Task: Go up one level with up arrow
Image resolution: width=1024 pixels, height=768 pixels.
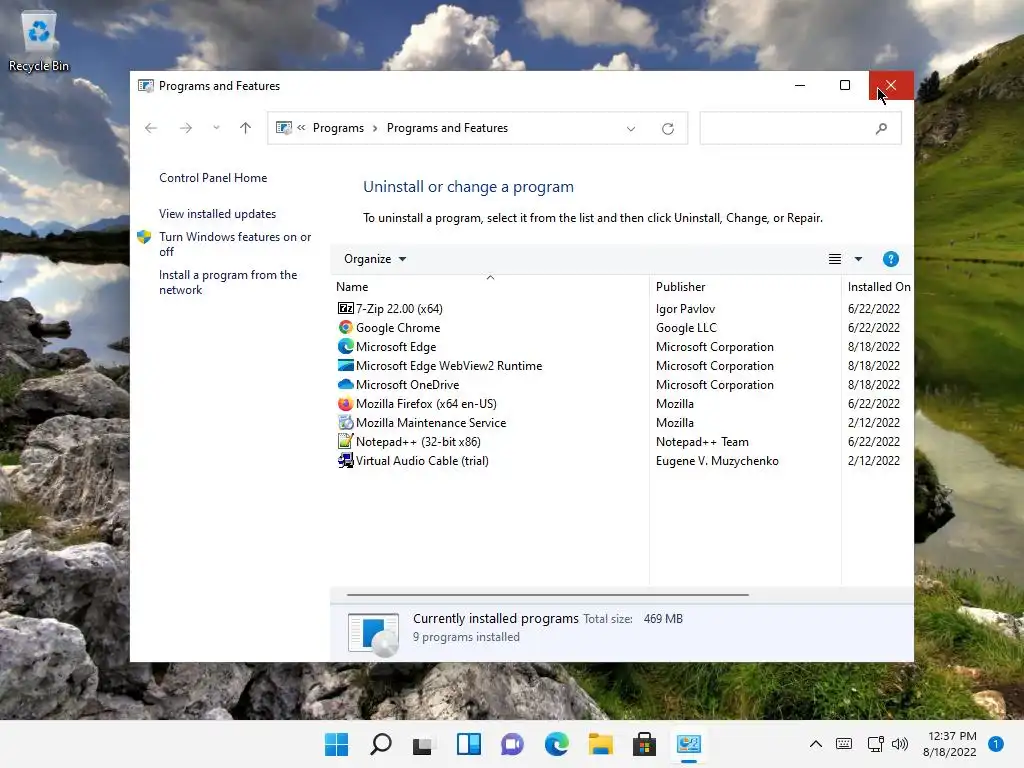Action: 246,128
